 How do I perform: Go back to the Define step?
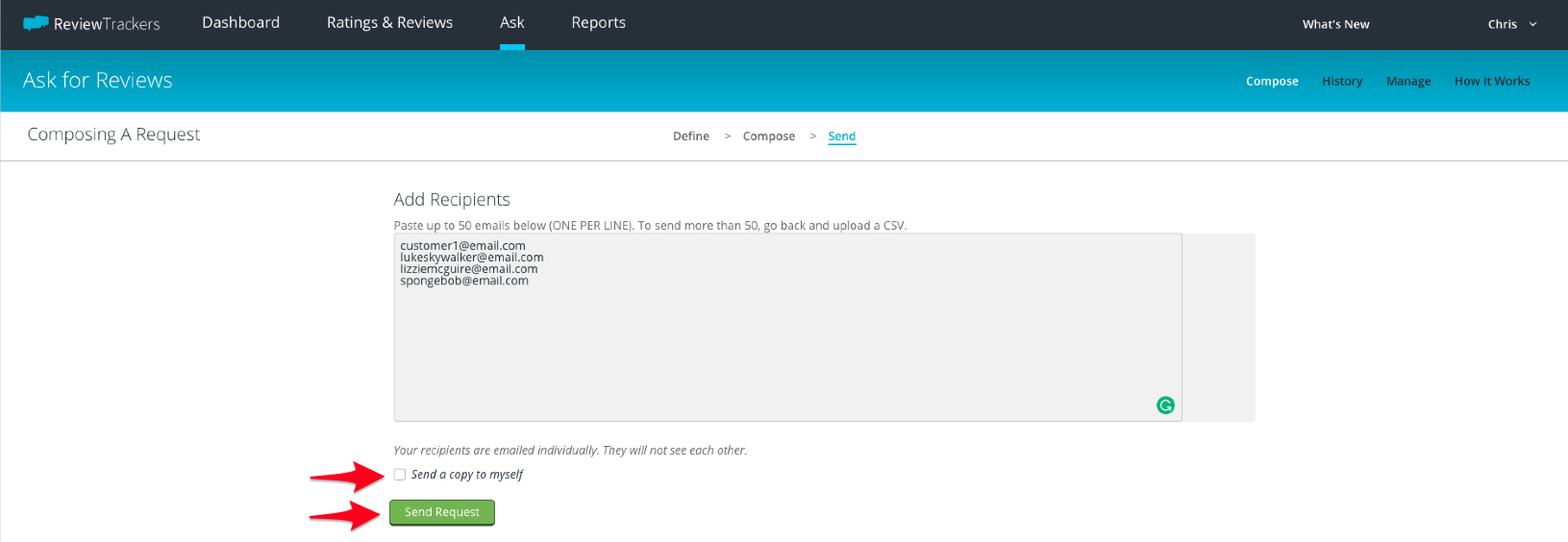pos(691,136)
